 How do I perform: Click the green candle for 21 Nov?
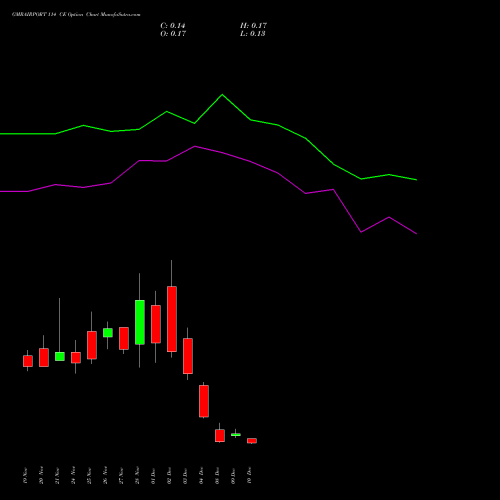point(60,356)
